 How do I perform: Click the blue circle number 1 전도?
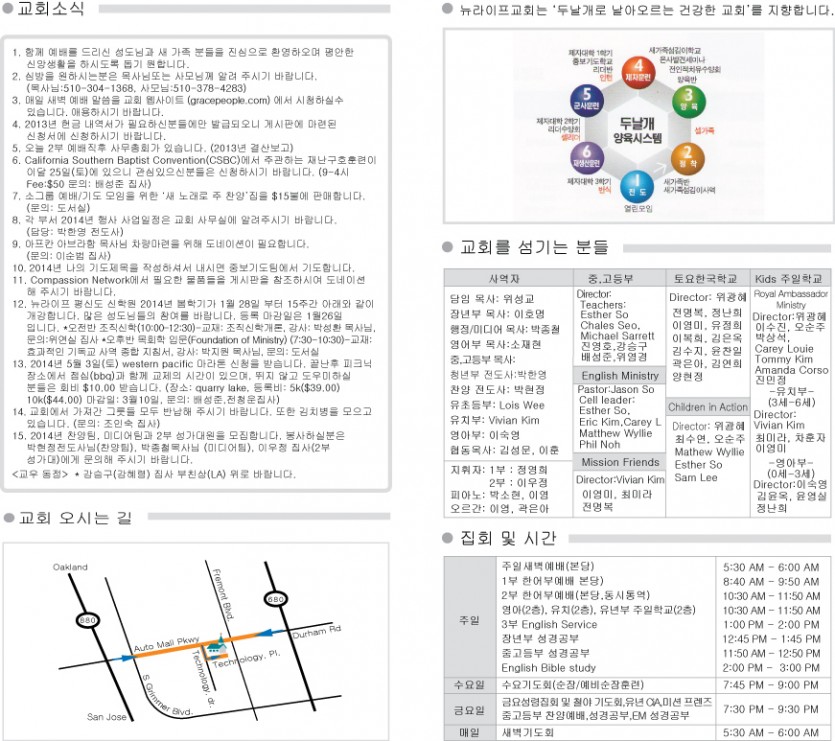[x=636, y=186]
